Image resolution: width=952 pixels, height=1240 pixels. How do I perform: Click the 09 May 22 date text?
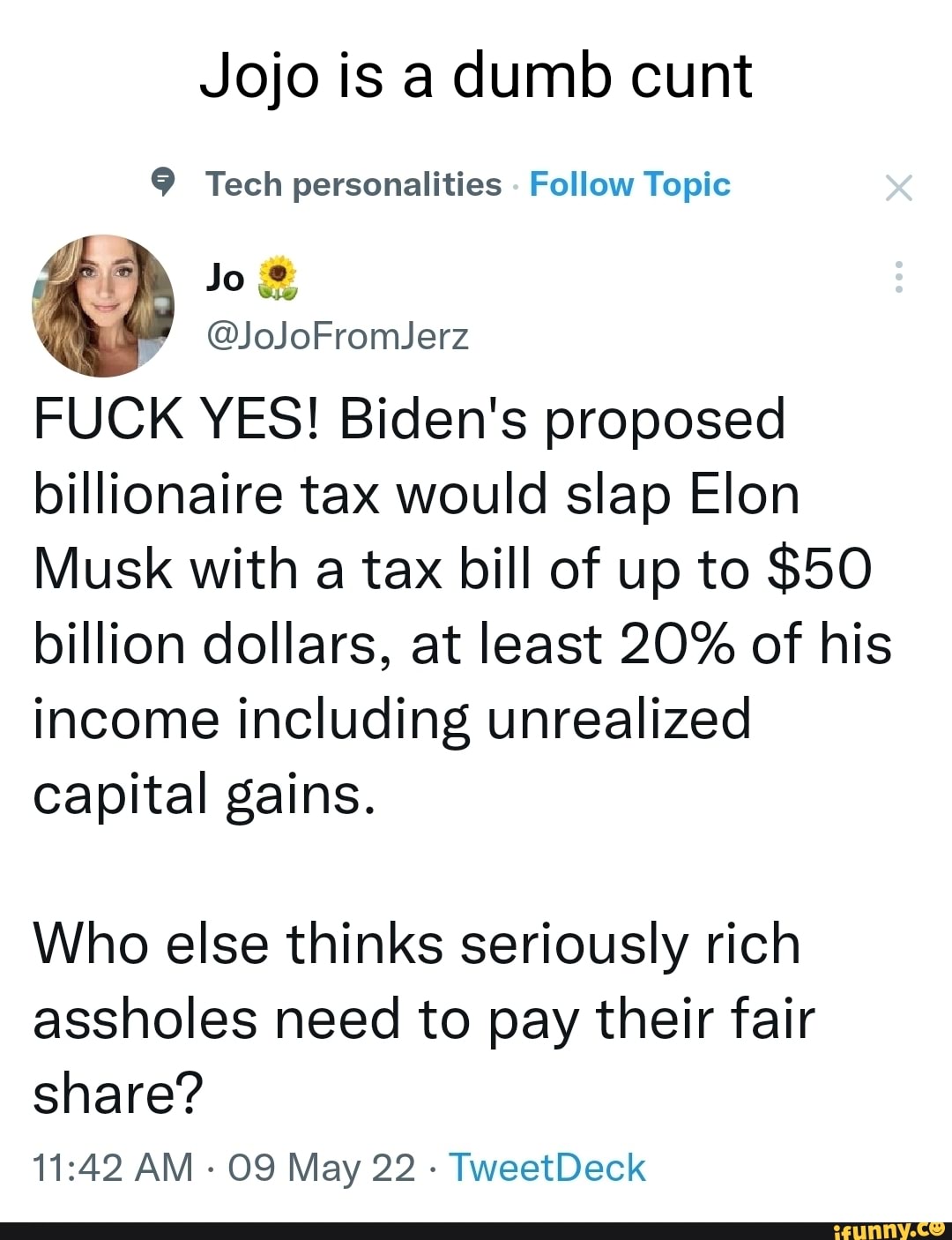(320, 1166)
